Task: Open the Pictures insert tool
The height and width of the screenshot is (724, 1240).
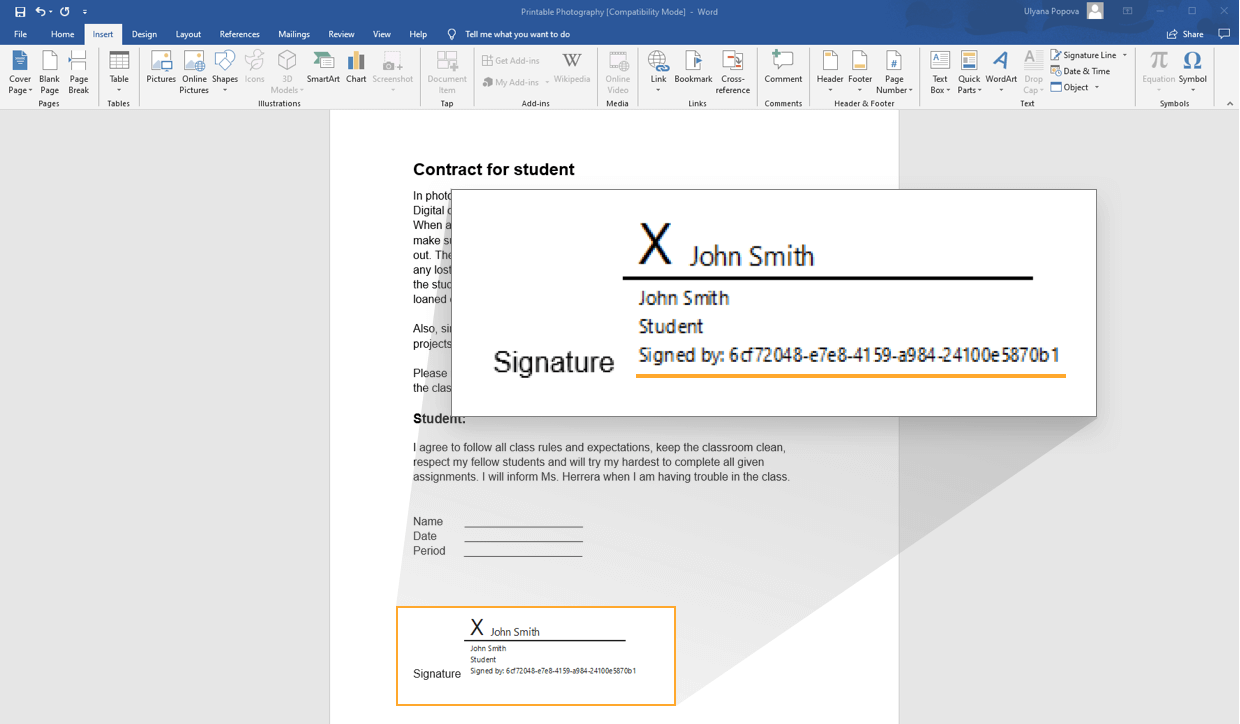Action: [x=161, y=67]
